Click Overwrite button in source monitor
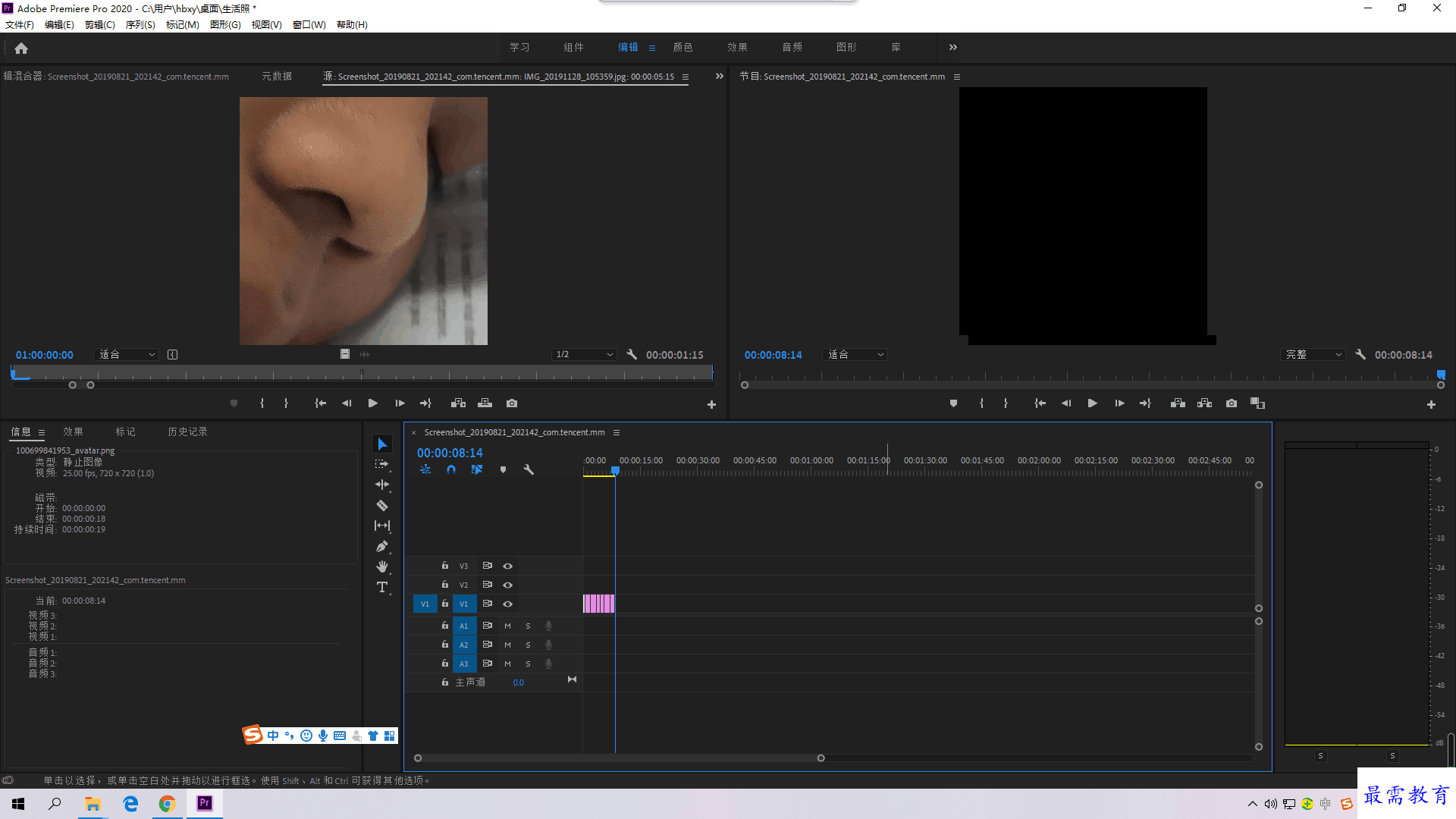This screenshot has width=1456, height=819. (x=485, y=403)
